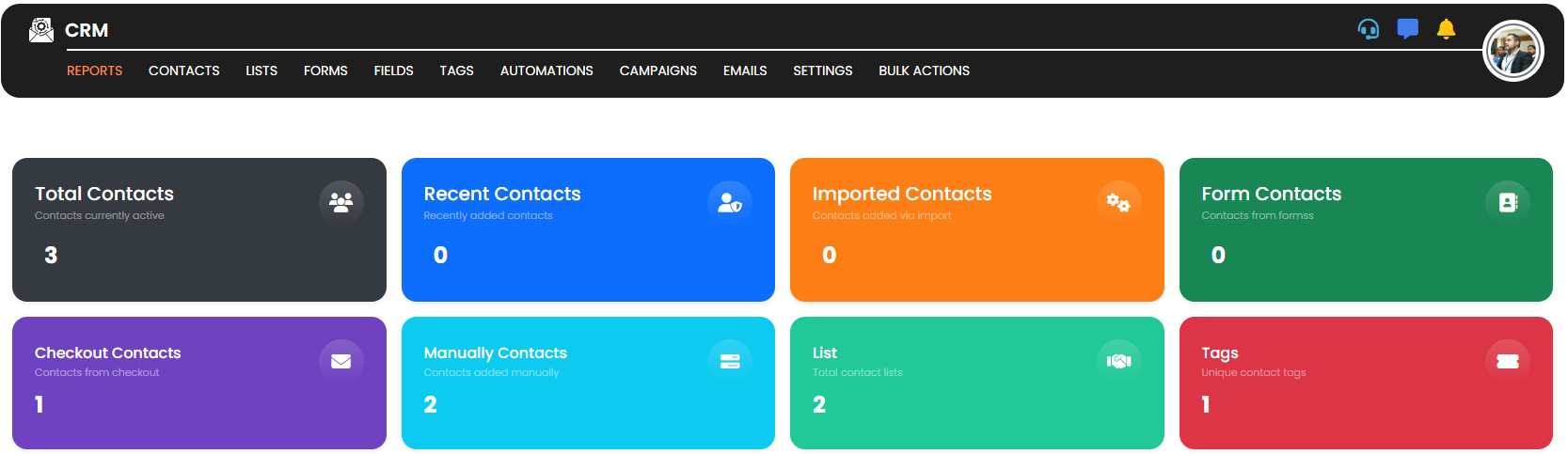Click the Manually Contacts server icon
The image size is (1568, 454).
729,361
